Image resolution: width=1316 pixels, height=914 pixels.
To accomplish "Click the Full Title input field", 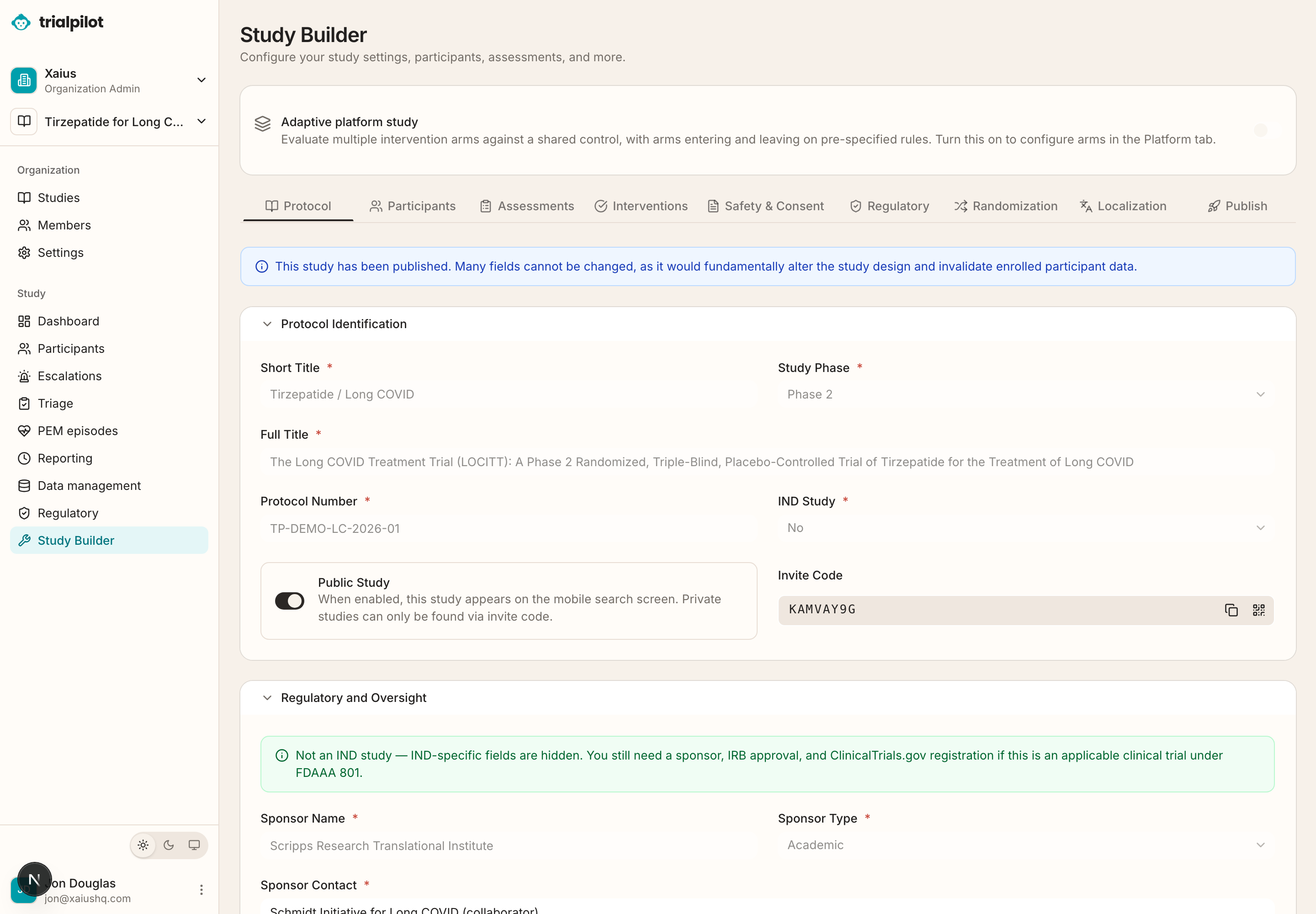I will click(767, 462).
